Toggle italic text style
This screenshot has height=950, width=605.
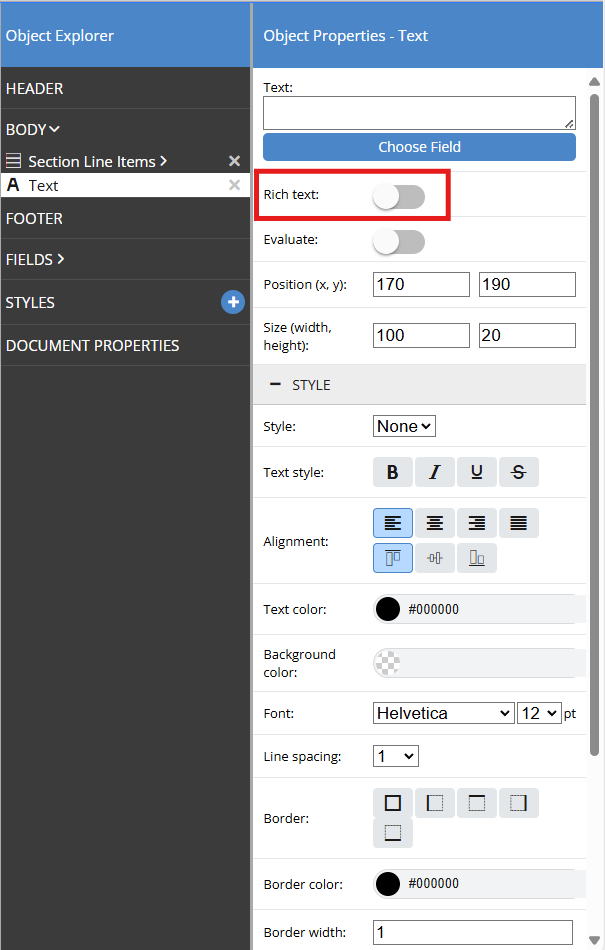435,472
